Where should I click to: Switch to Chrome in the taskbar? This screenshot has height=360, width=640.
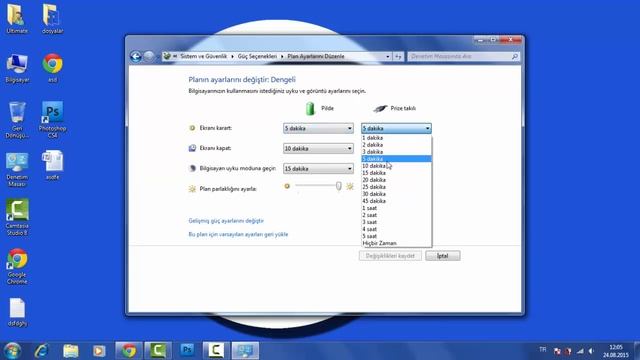(129, 351)
